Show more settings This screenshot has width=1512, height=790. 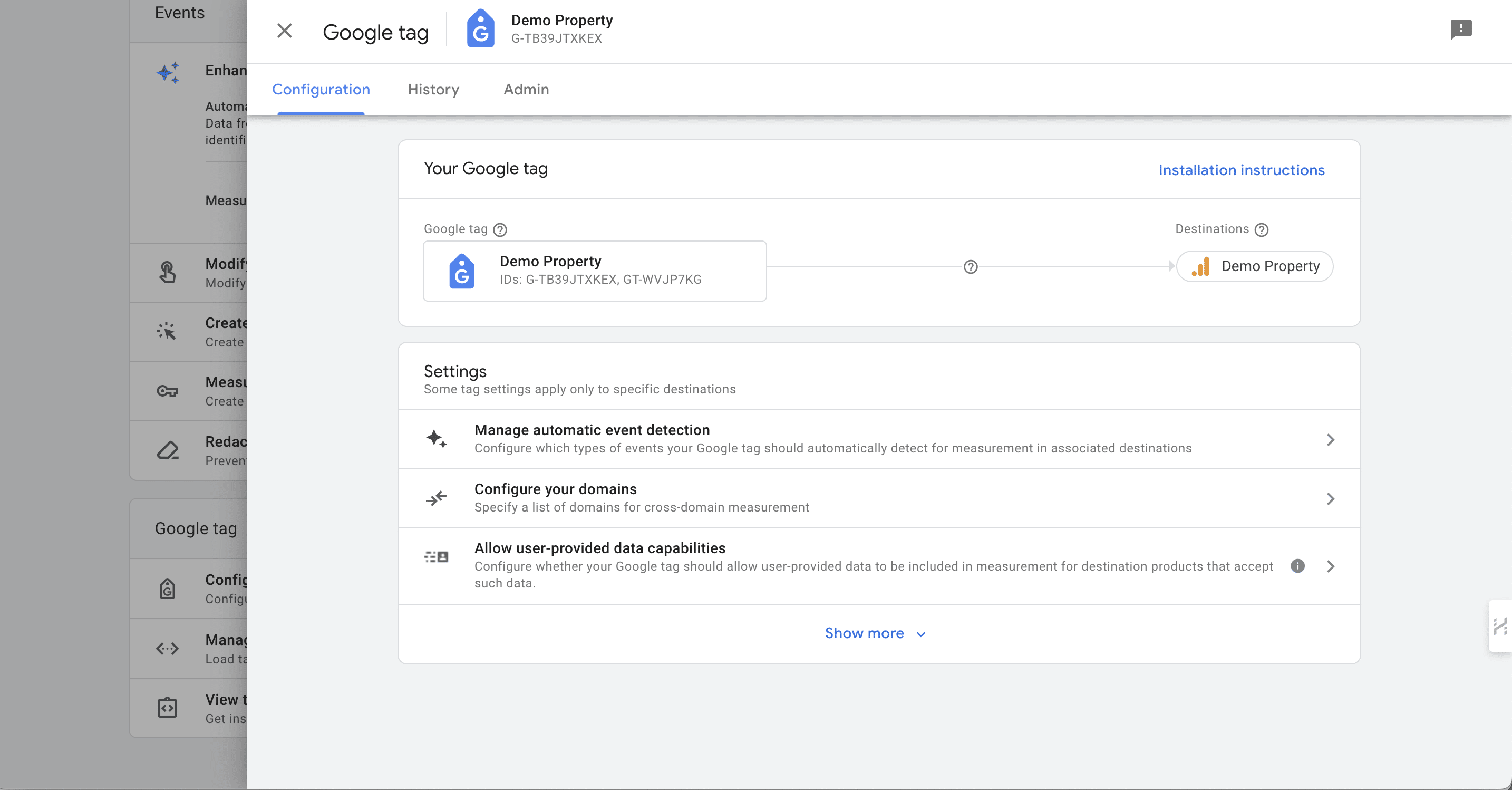tap(875, 633)
